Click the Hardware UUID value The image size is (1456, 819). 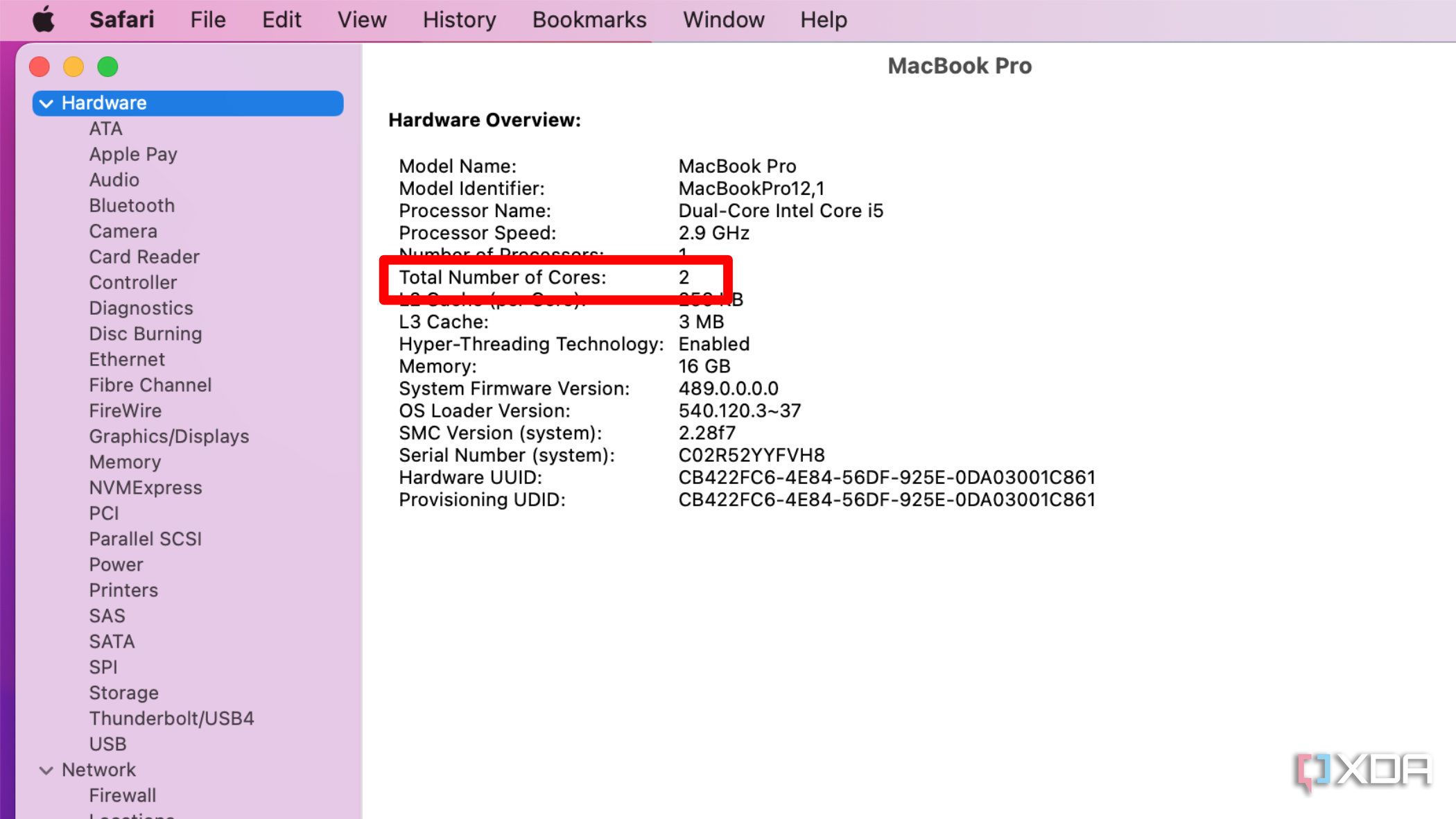tap(886, 478)
